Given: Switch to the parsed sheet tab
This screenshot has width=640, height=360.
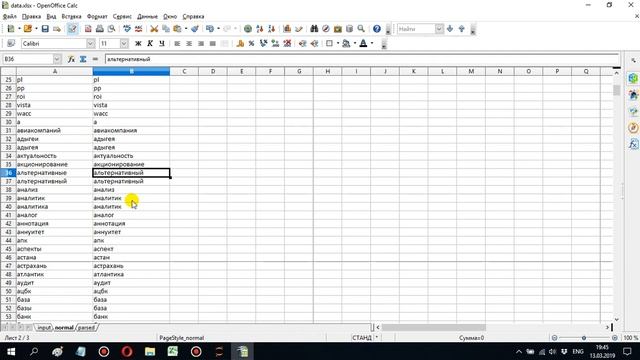Looking at the screenshot, I should coord(86,328).
